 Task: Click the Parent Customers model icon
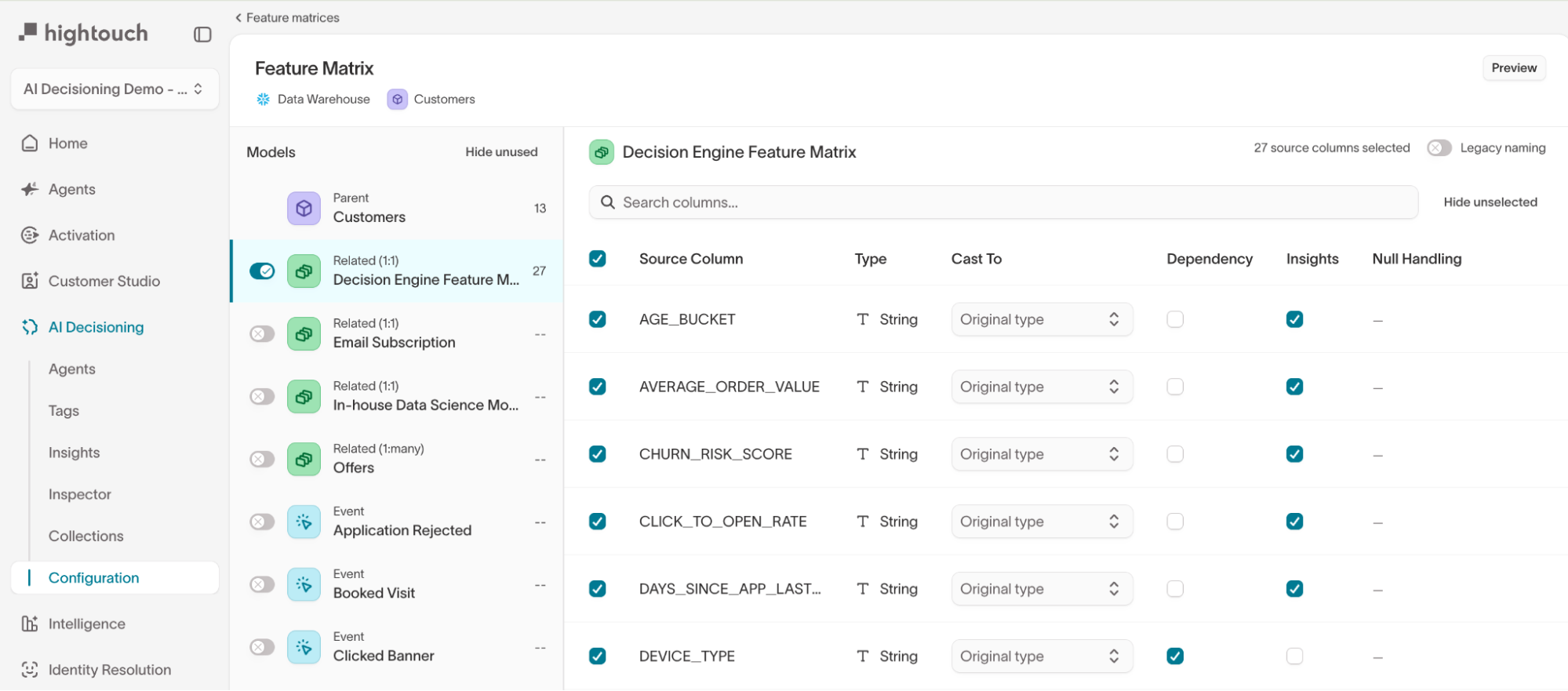coord(304,208)
